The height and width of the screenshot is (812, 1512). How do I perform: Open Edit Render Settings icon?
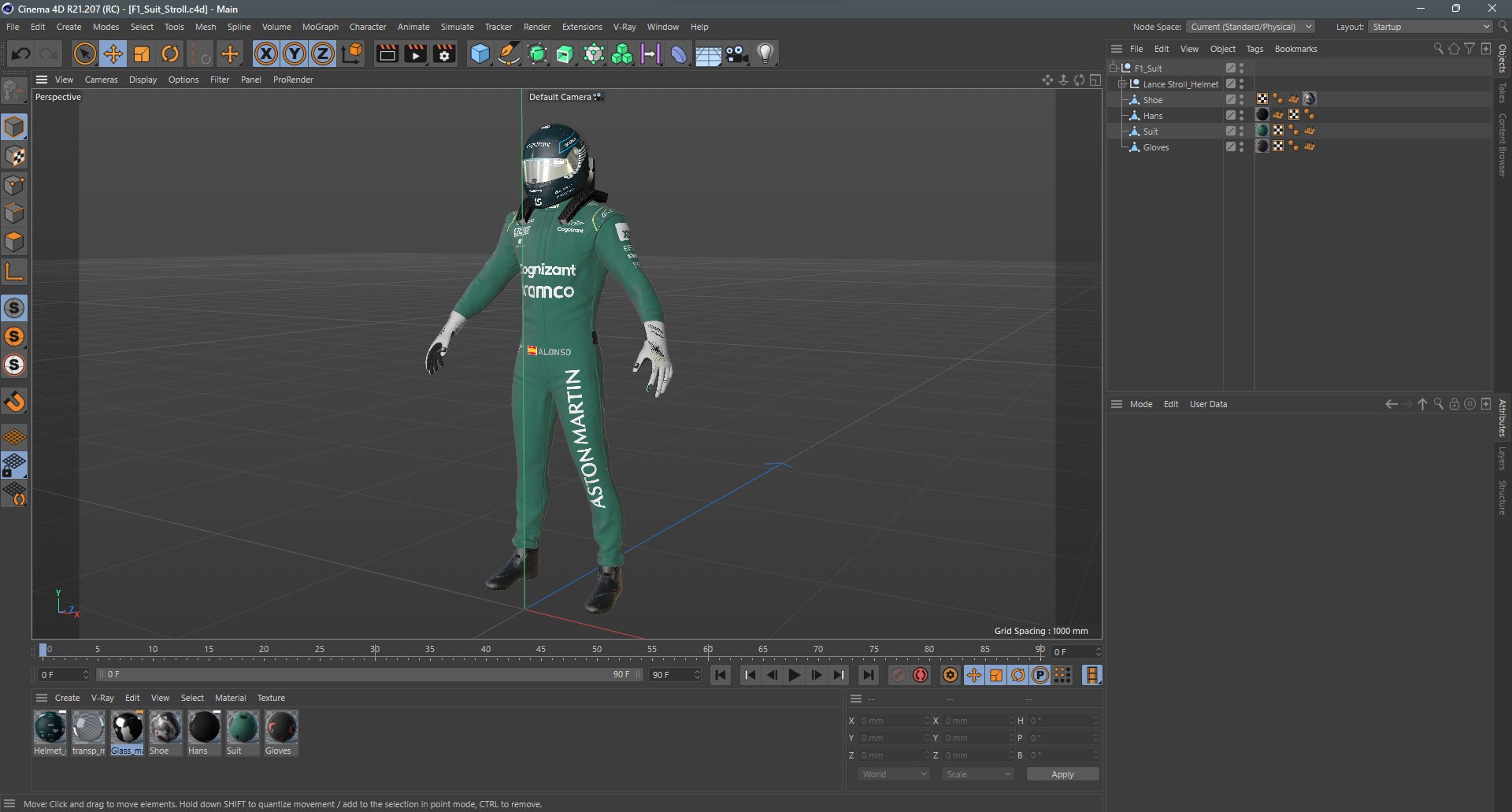point(444,54)
